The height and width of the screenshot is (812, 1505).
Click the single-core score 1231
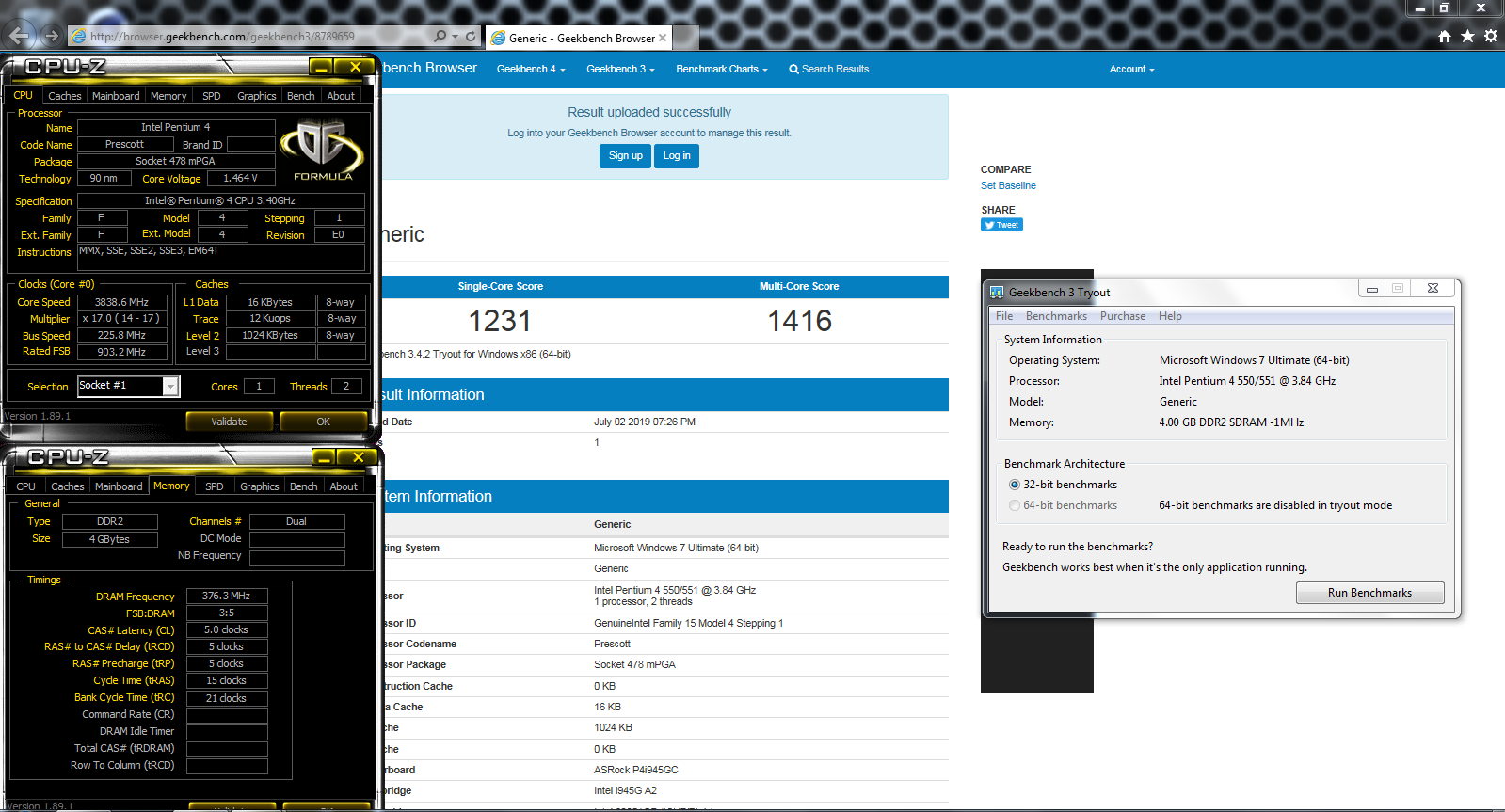(x=500, y=322)
